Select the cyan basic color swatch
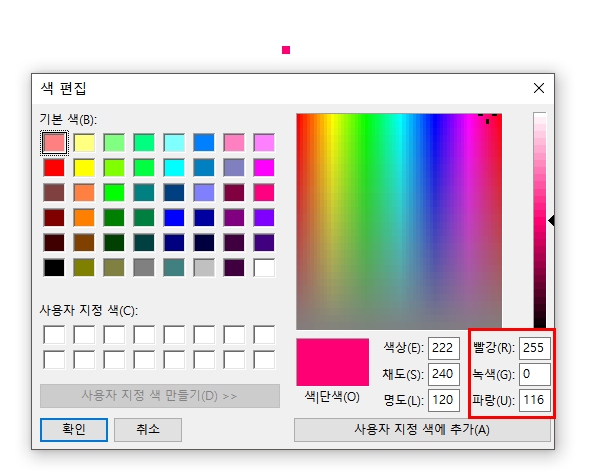The height and width of the screenshot is (473, 593). [x=174, y=168]
